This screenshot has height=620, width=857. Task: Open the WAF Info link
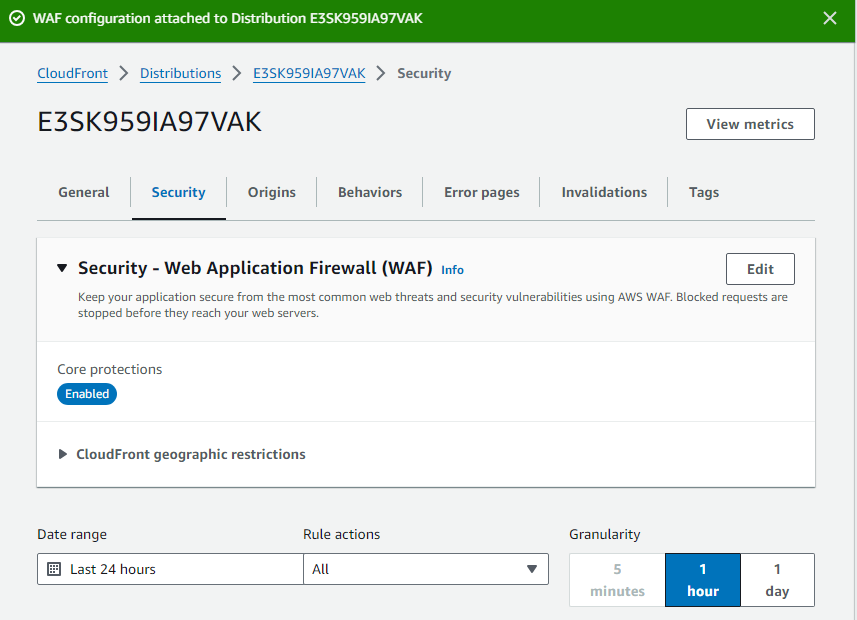point(452,270)
